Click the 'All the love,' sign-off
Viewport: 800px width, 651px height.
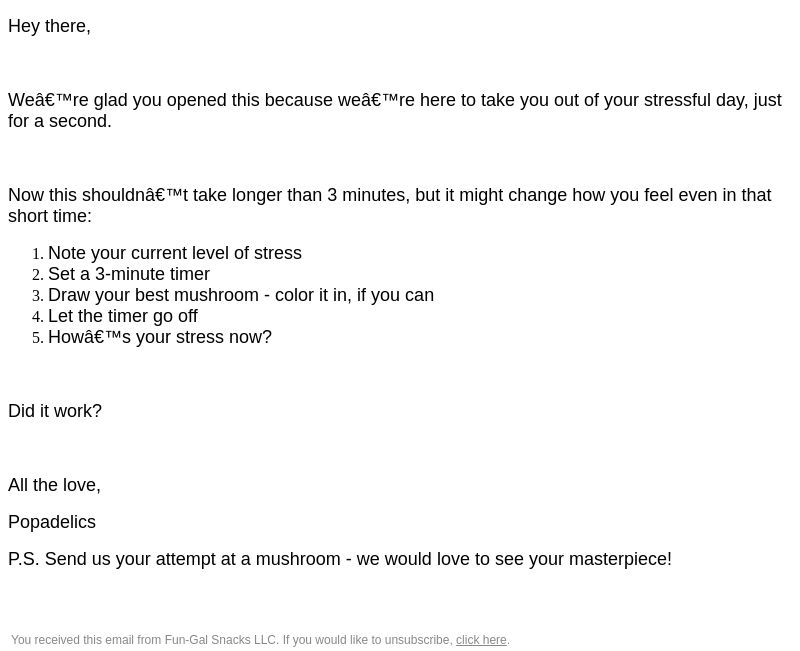click(x=55, y=485)
